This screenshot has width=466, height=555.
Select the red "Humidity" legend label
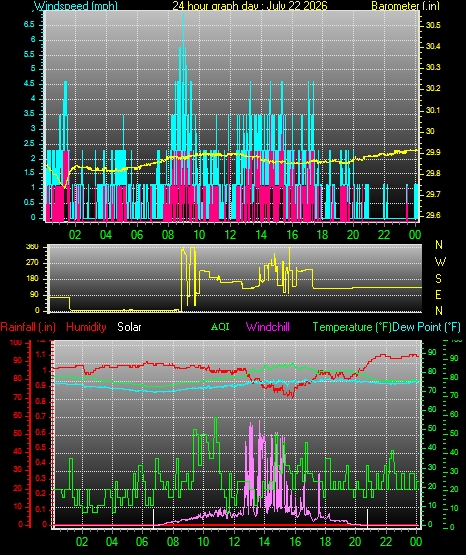click(86, 327)
